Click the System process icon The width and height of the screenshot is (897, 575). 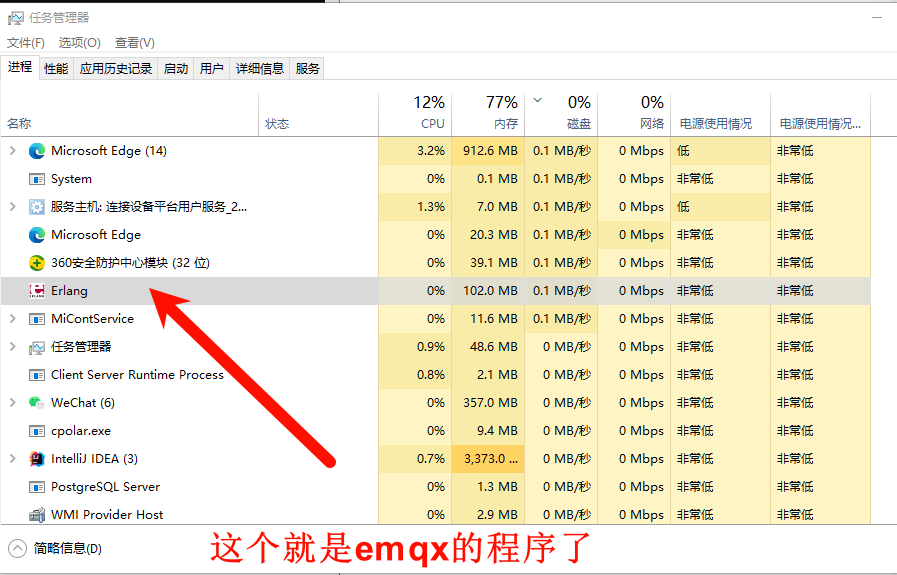[37, 179]
